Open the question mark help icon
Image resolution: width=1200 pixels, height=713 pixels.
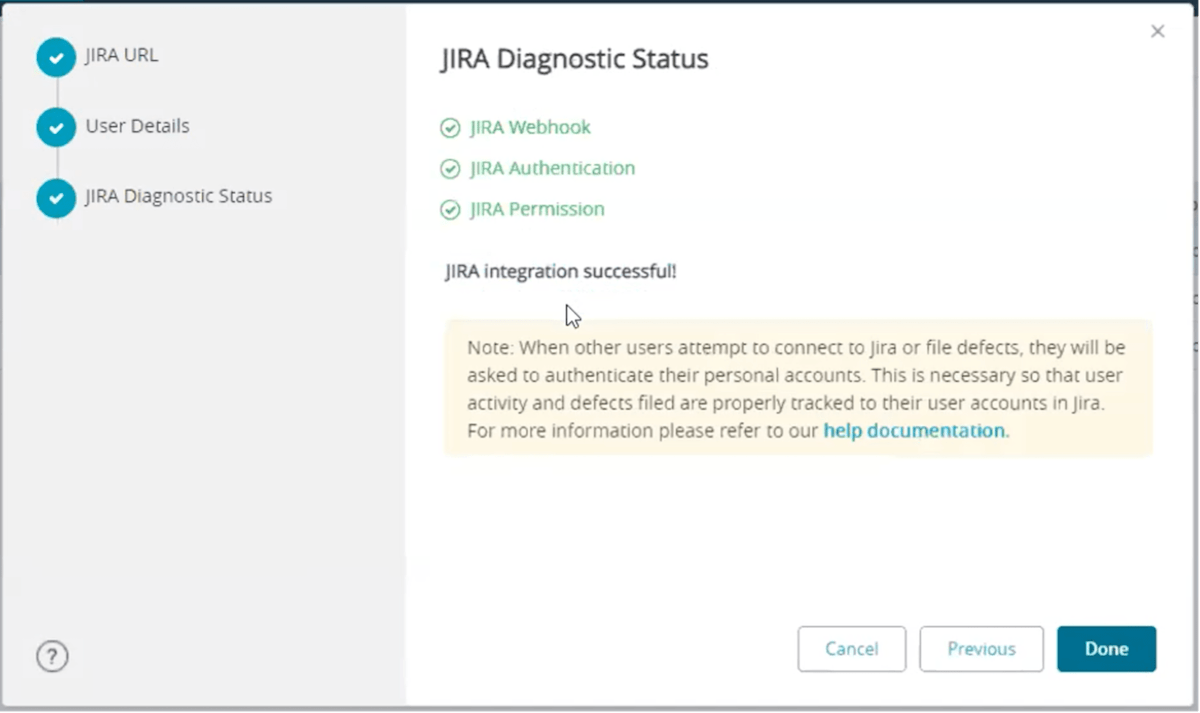pyautogui.click(x=52, y=656)
